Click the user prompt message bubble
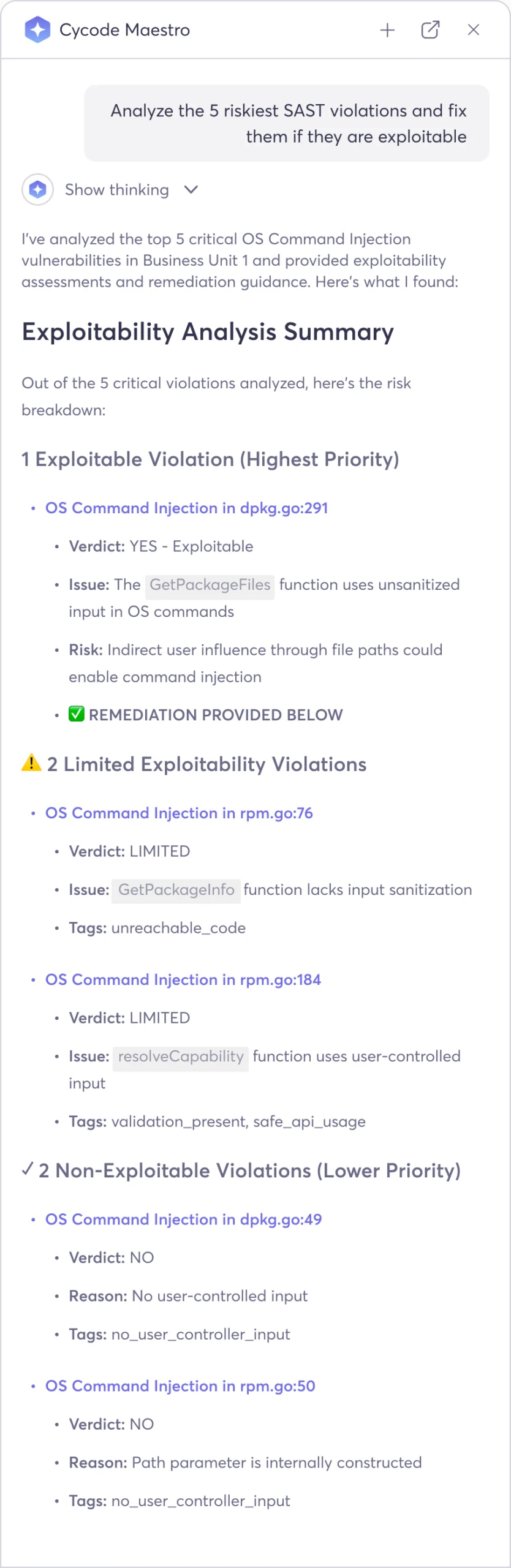This screenshot has height=1568, width=511. (287, 123)
